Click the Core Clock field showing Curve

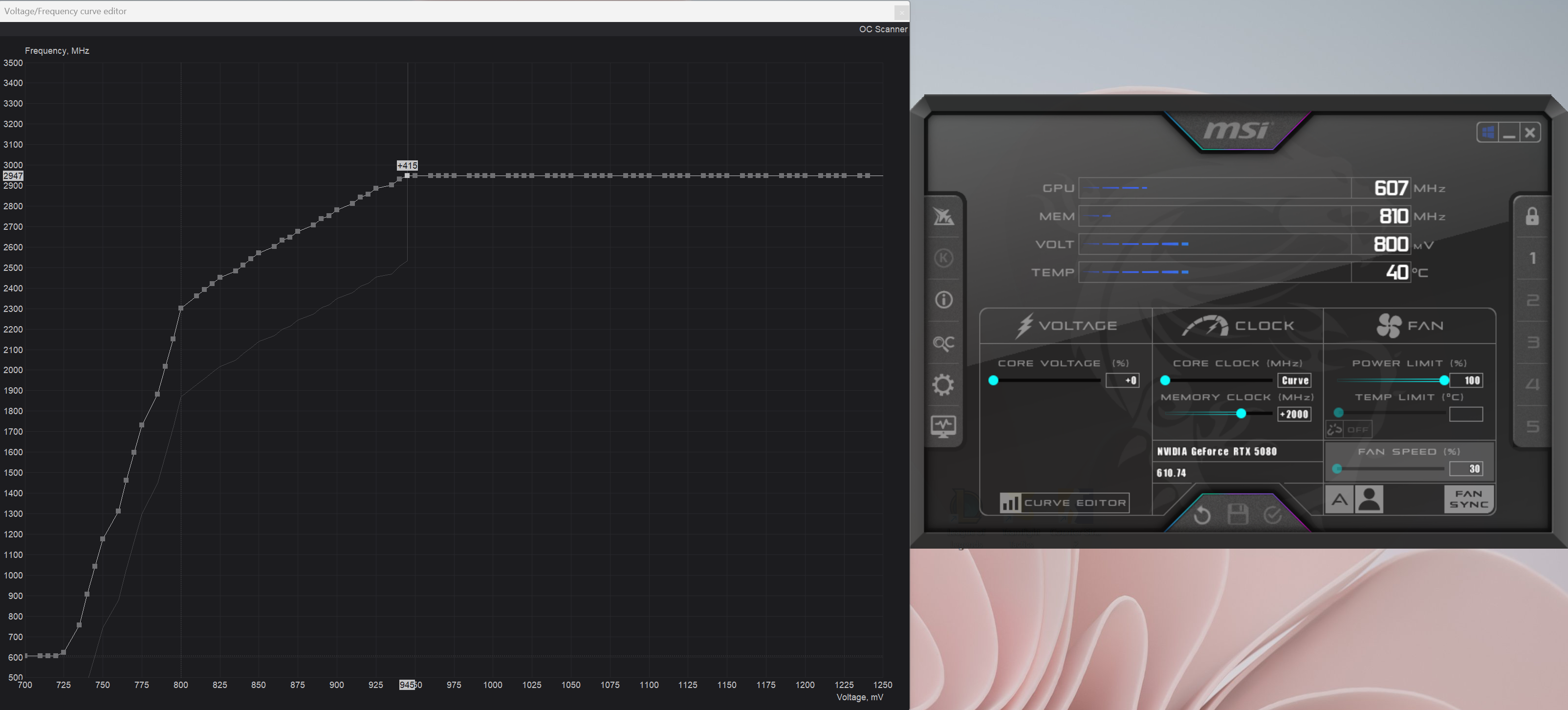1295,380
